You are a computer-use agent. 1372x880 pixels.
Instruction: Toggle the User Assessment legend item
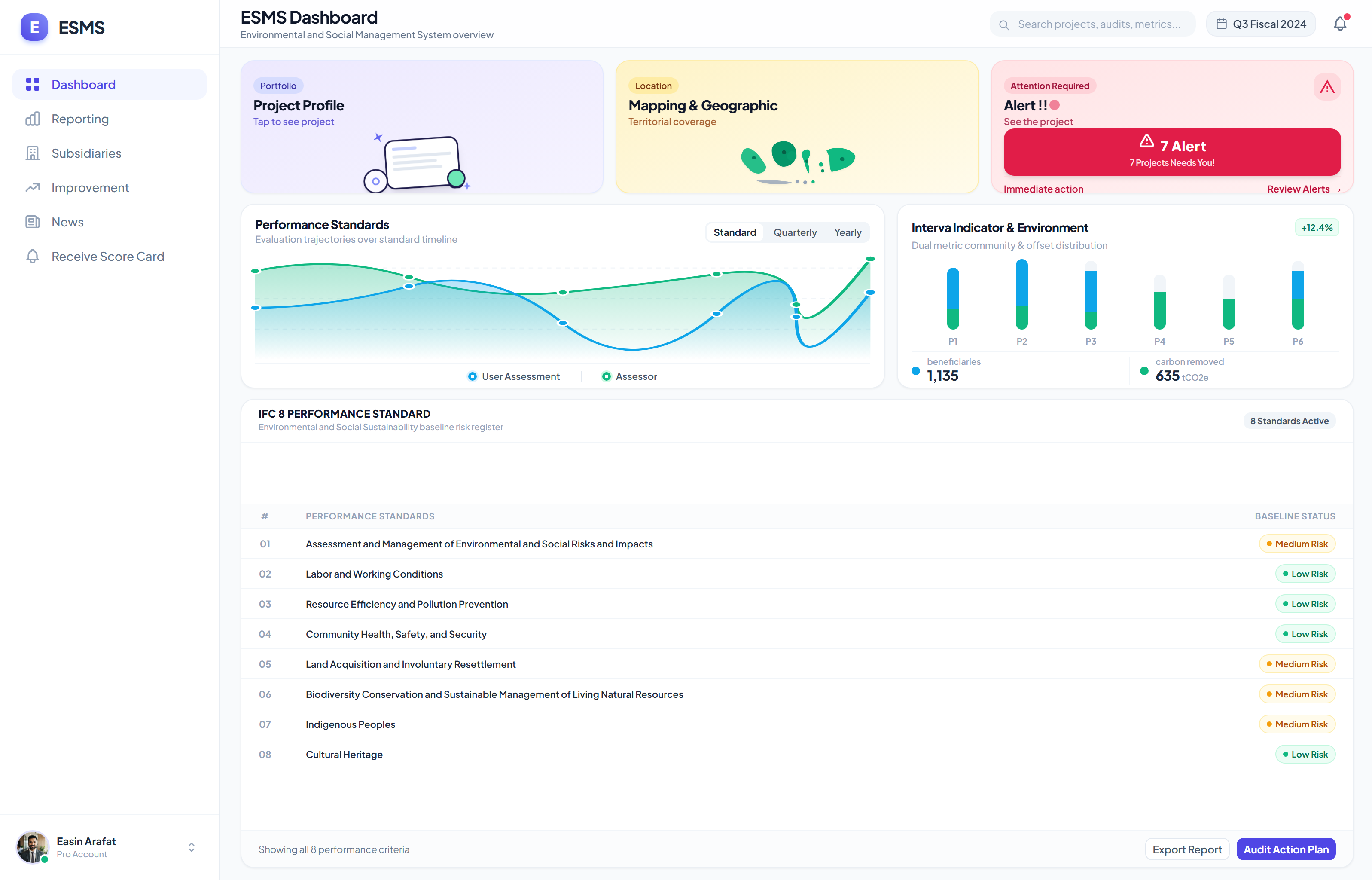point(513,376)
